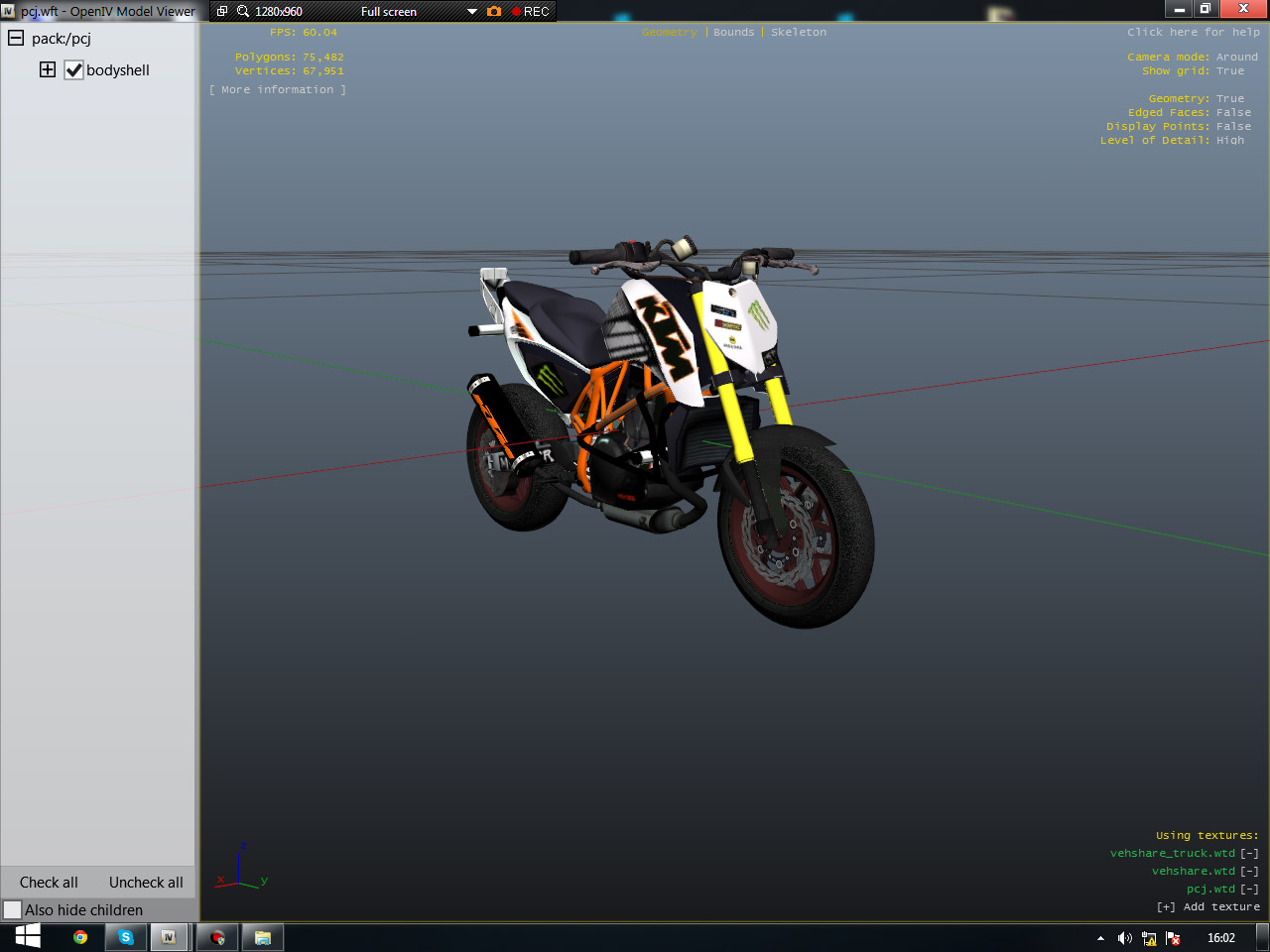Uncheck the bodyshell visibility checkbox
Viewport: 1270px width, 952px height.
(74, 70)
